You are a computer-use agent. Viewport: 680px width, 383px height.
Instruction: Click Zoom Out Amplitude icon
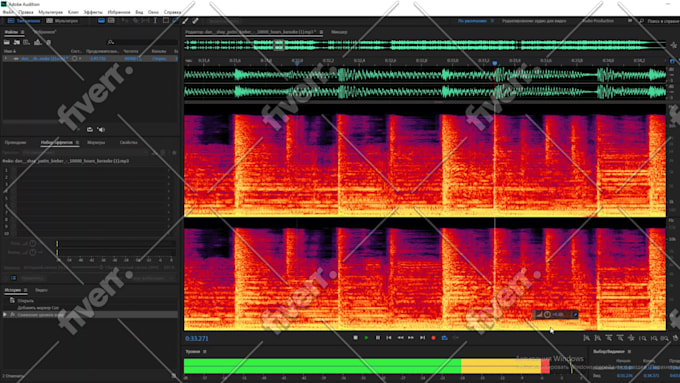point(598,338)
